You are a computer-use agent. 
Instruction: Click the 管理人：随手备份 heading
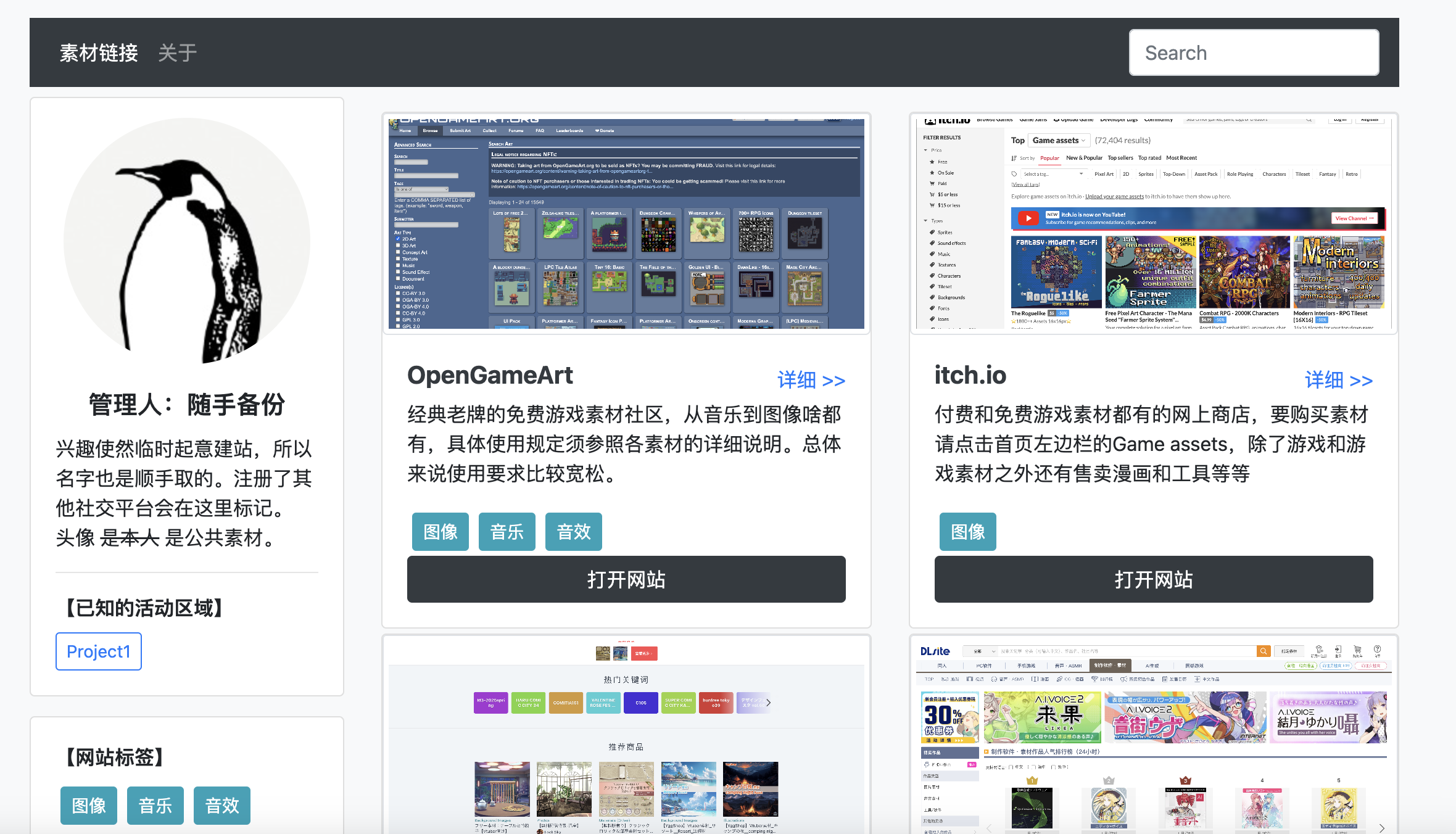[187, 405]
